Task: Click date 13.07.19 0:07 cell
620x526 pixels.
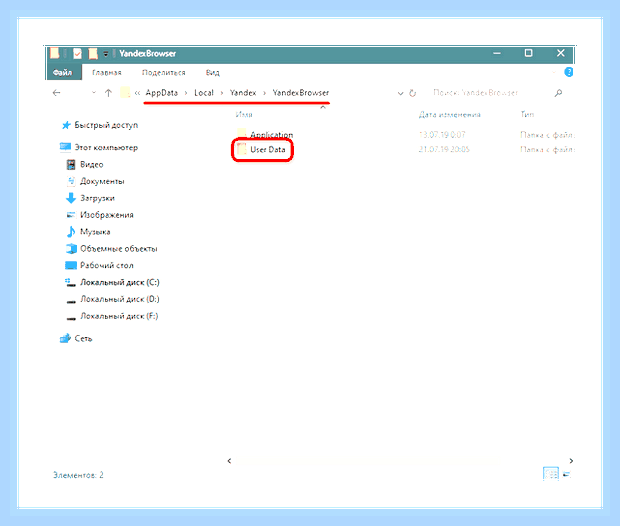Action: (442, 135)
